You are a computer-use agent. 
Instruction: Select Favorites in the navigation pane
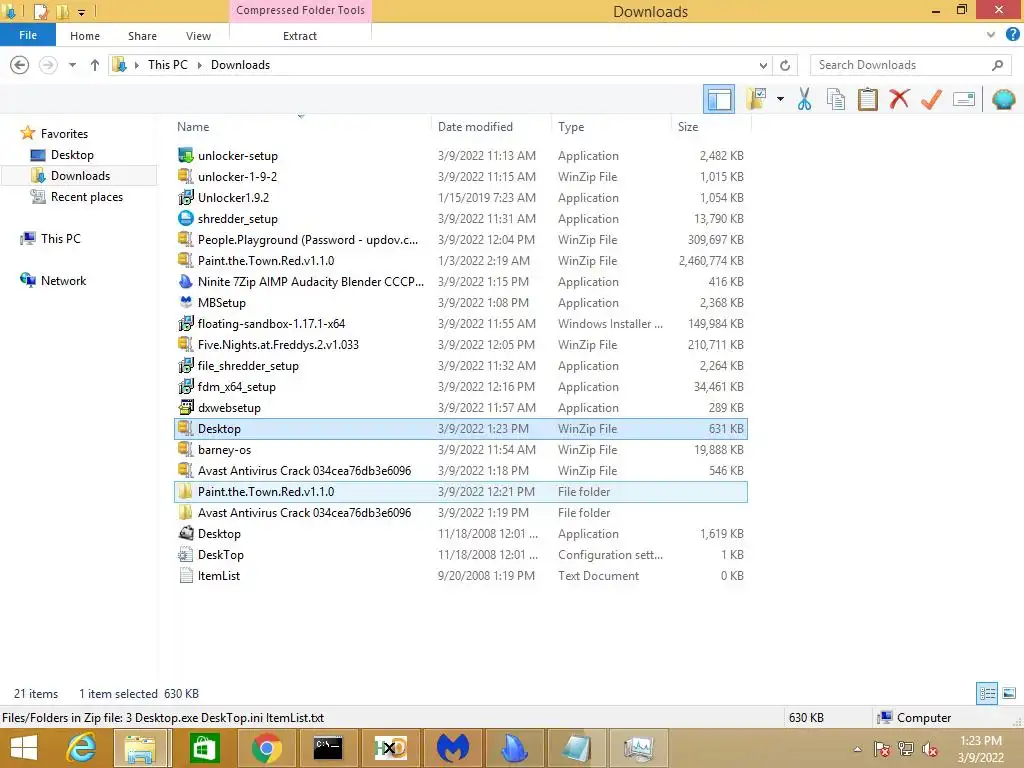coord(64,133)
